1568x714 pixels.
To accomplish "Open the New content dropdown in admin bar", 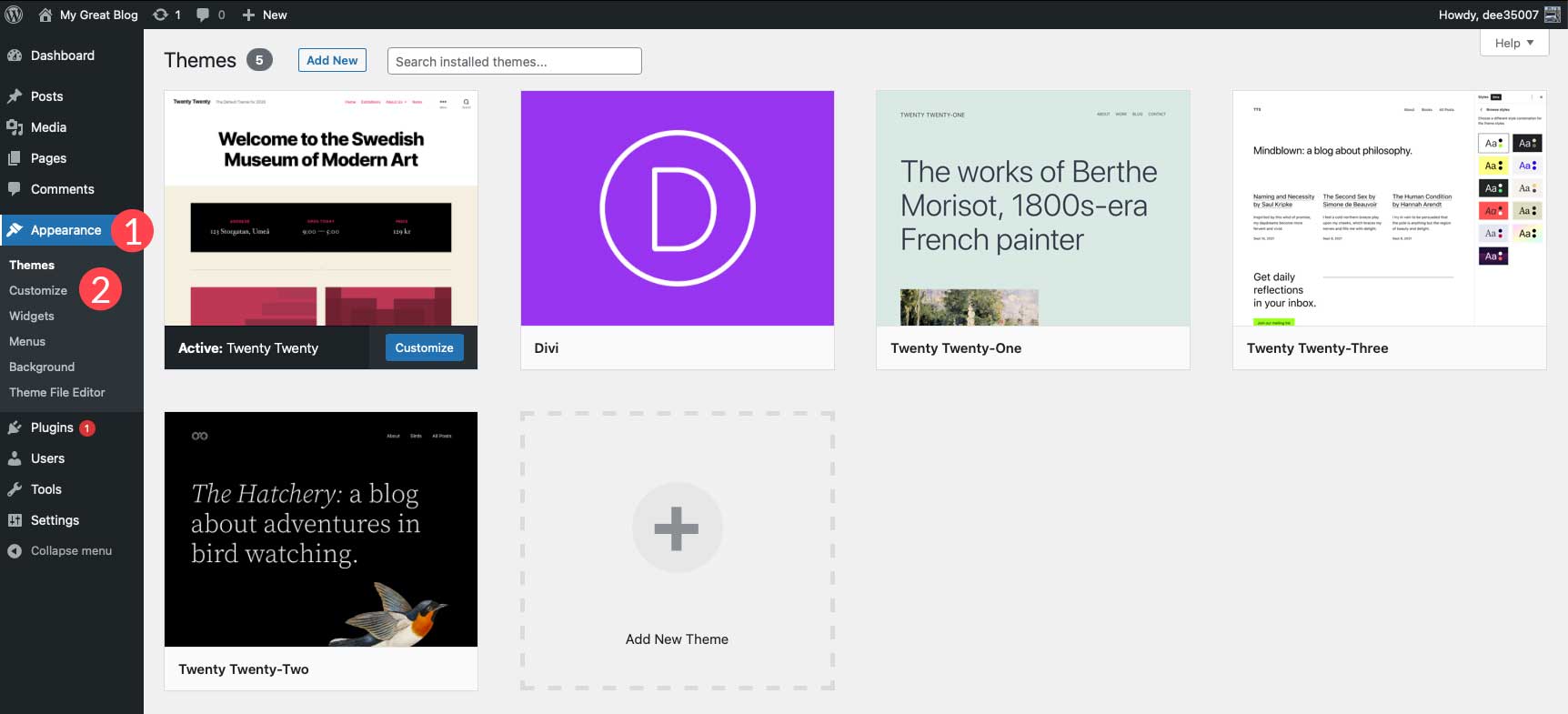I will pyautogui.click(x=265, y=15).
